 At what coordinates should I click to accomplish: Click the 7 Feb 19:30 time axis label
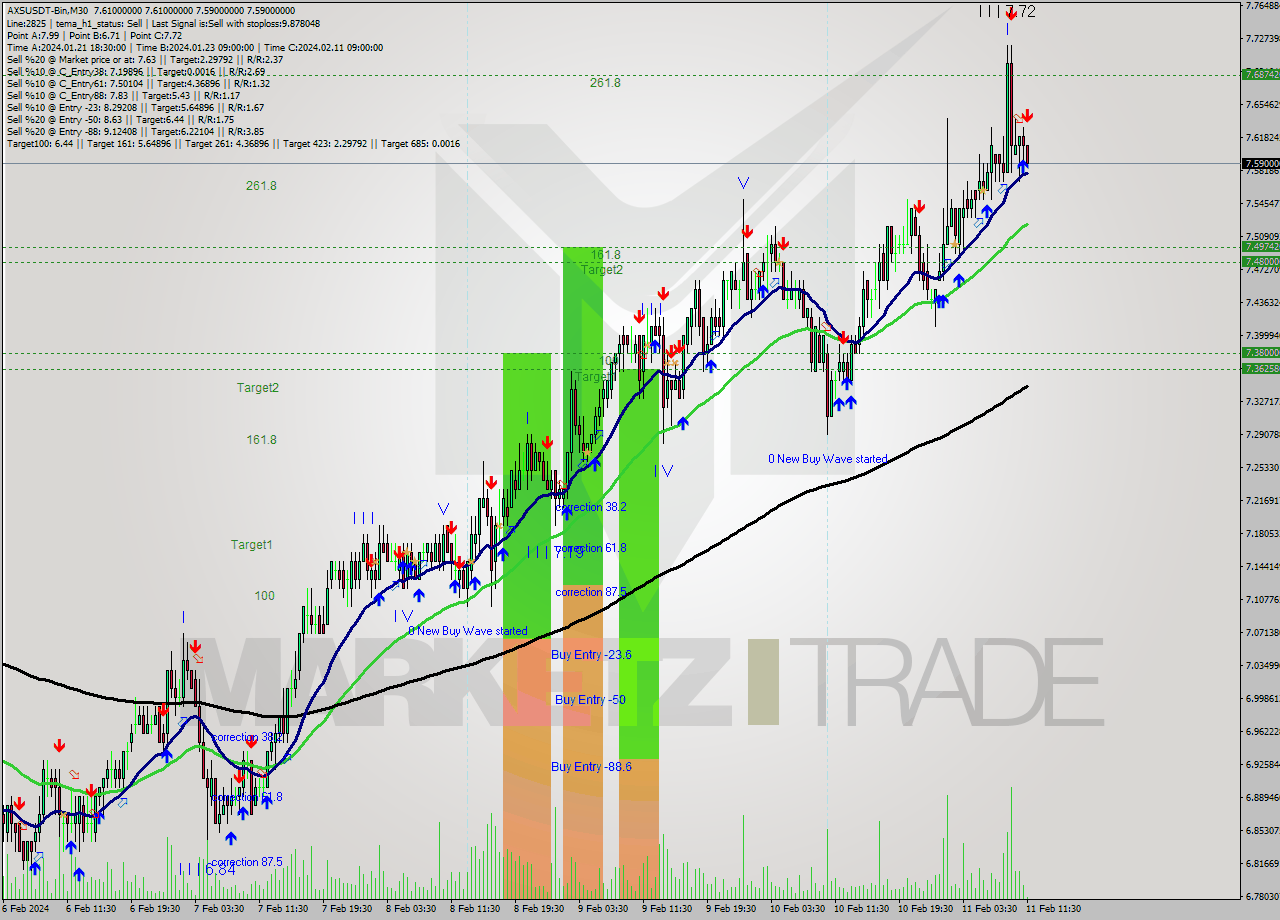[345, 909]
